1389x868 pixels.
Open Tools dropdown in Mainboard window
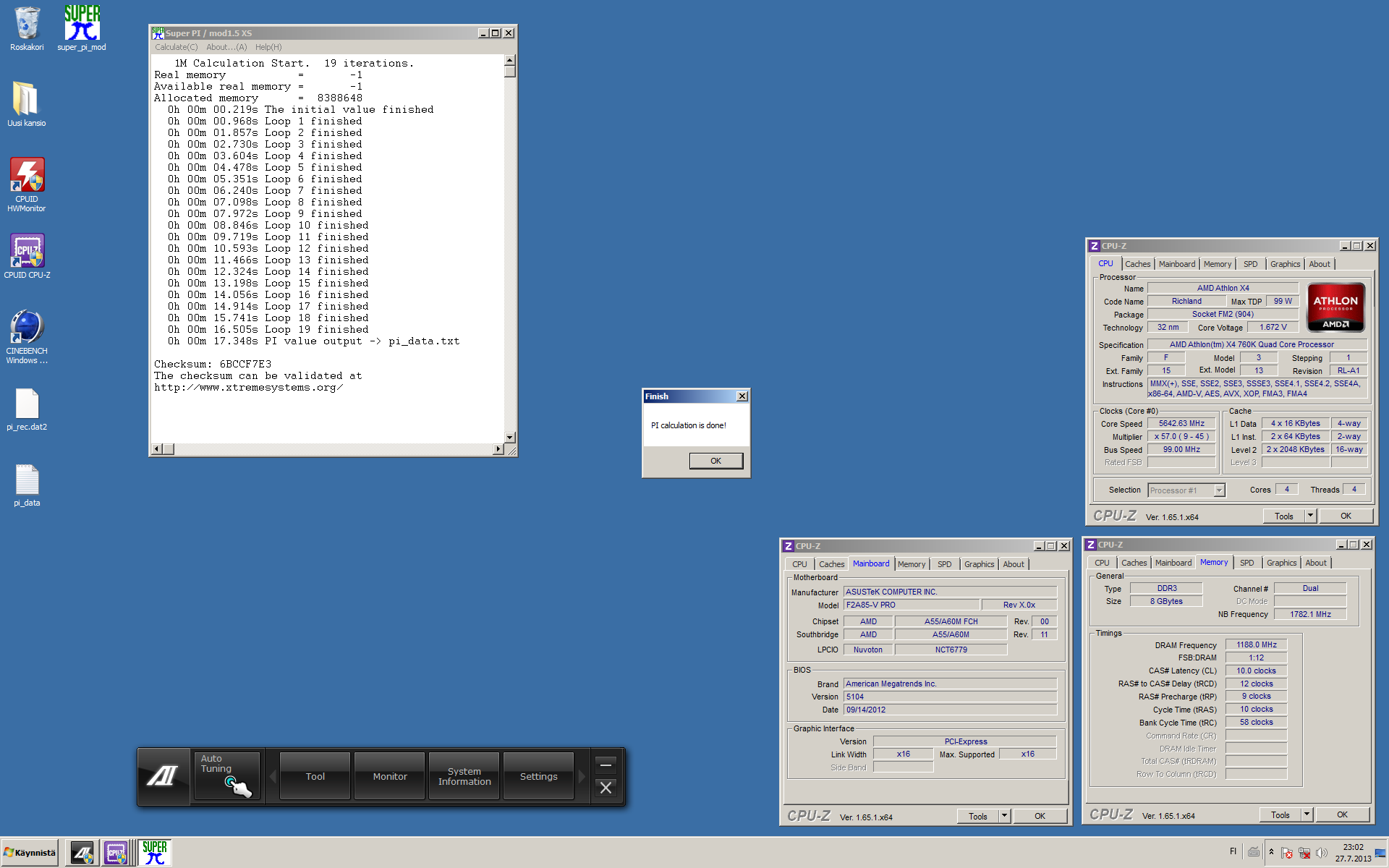(x=1004, y=816)
